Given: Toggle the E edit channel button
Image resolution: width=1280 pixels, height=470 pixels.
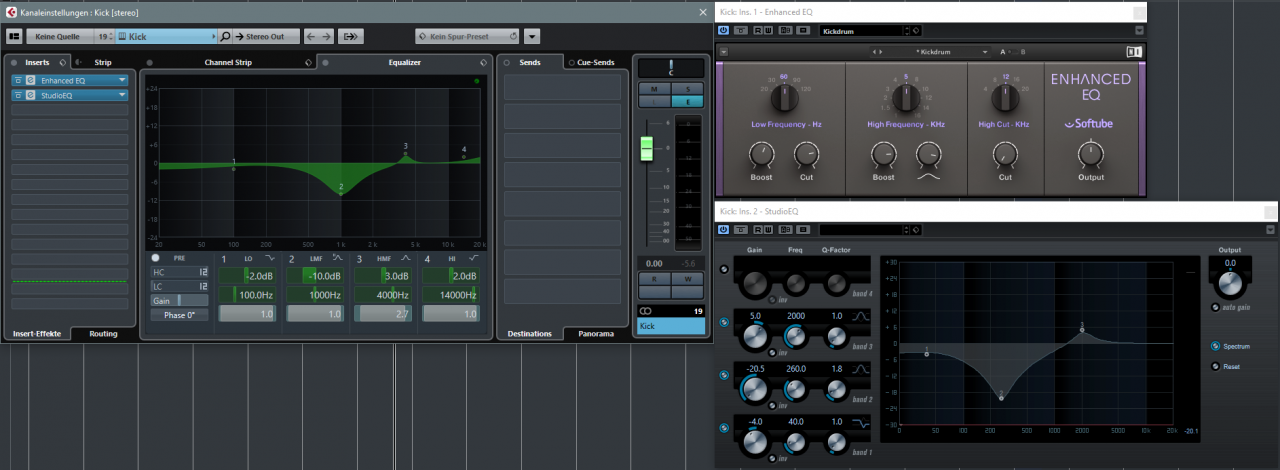Looking at the screenshot, I should (687, 101).
